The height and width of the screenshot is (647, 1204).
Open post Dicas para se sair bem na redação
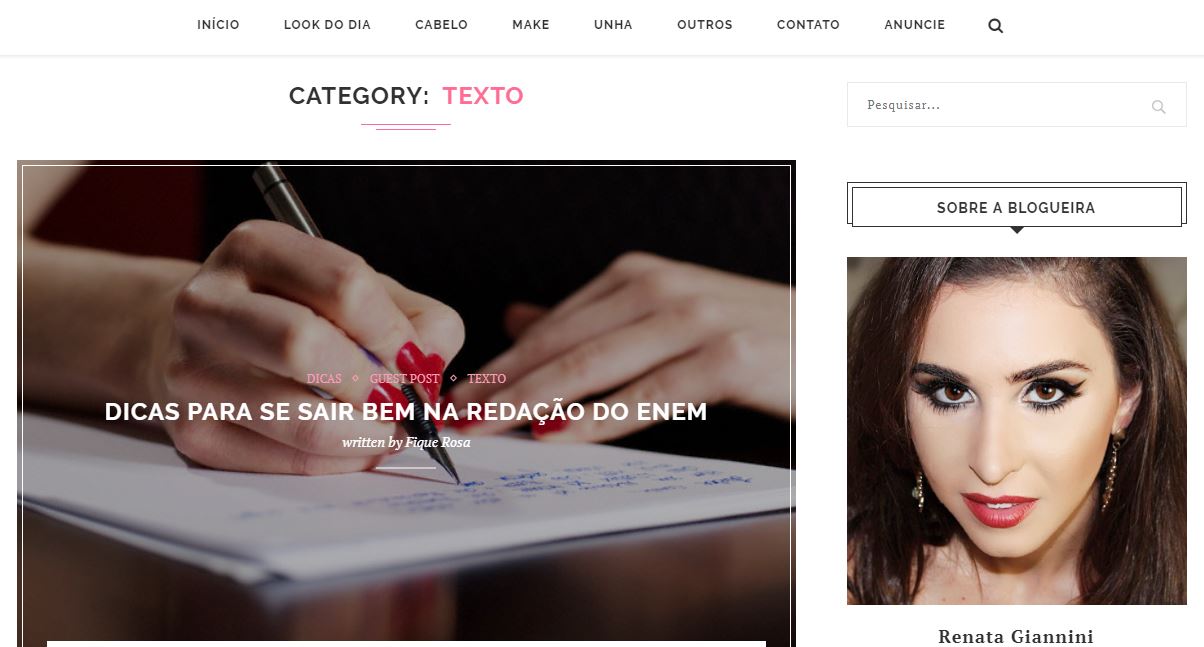pos(406,412)
